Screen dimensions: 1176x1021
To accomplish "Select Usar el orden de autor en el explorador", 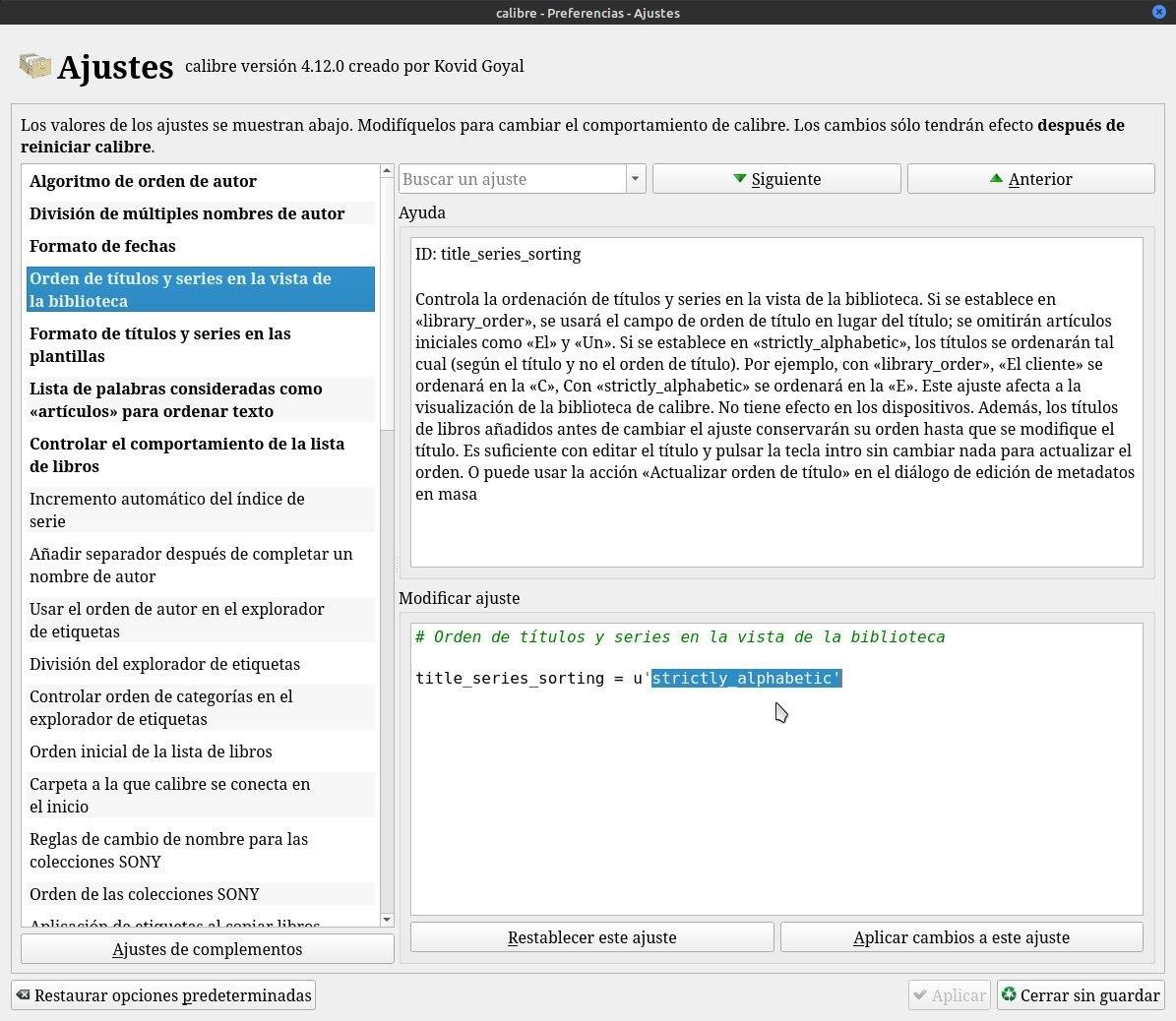I will click(200, 620).
